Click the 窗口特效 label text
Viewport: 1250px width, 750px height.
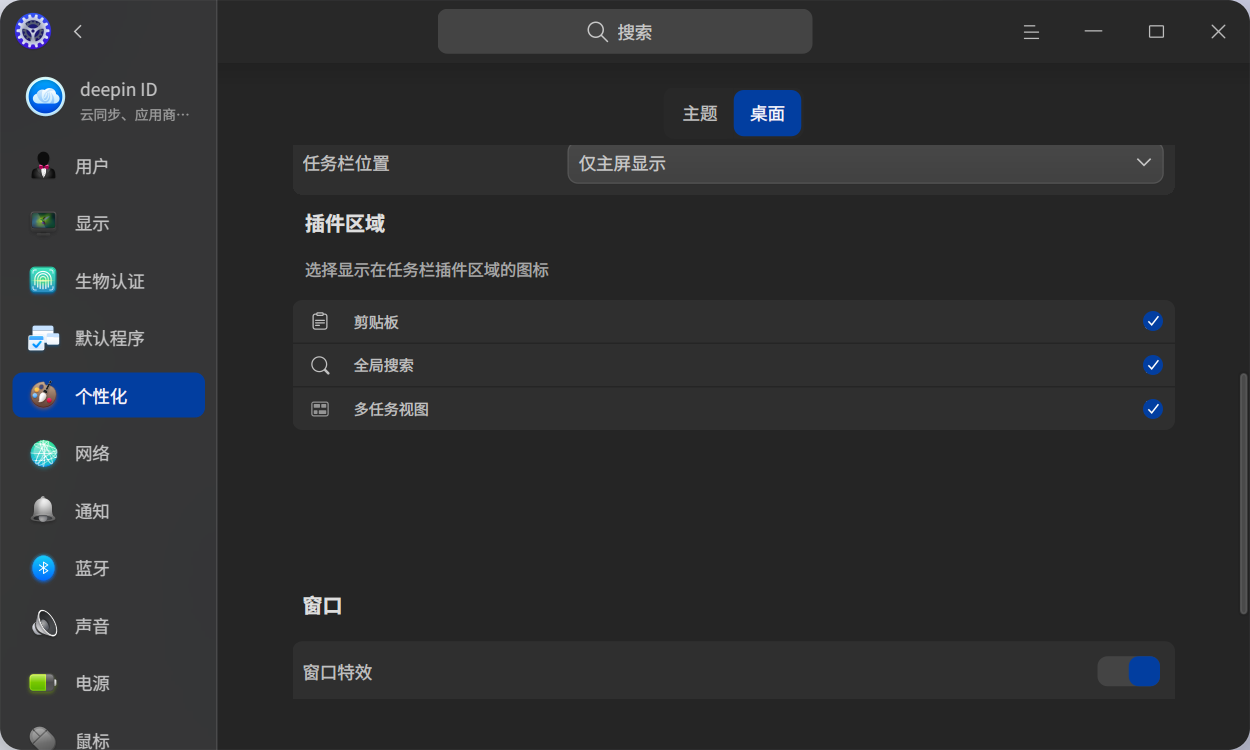pos(338,672)
